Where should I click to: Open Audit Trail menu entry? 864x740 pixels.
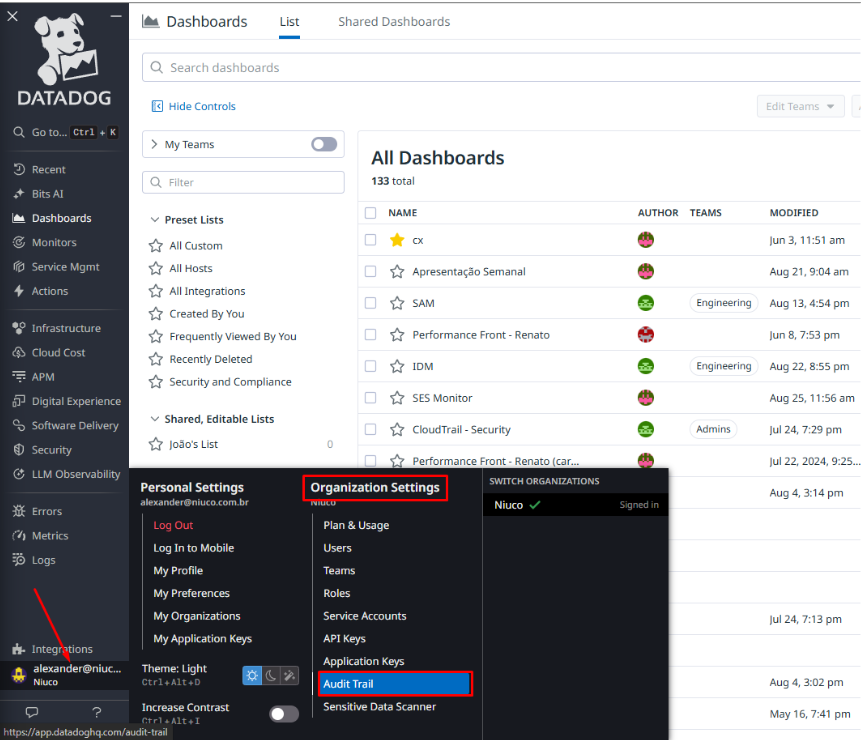[394, 684]
